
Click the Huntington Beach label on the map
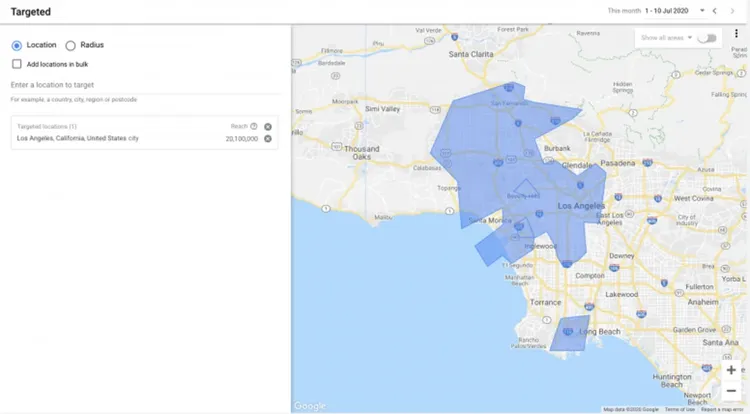[672, 381]
